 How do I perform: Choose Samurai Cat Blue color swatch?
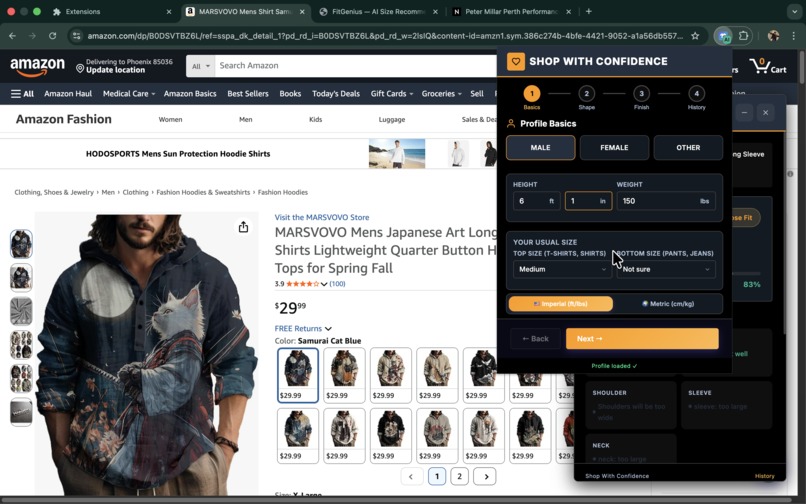298,375
